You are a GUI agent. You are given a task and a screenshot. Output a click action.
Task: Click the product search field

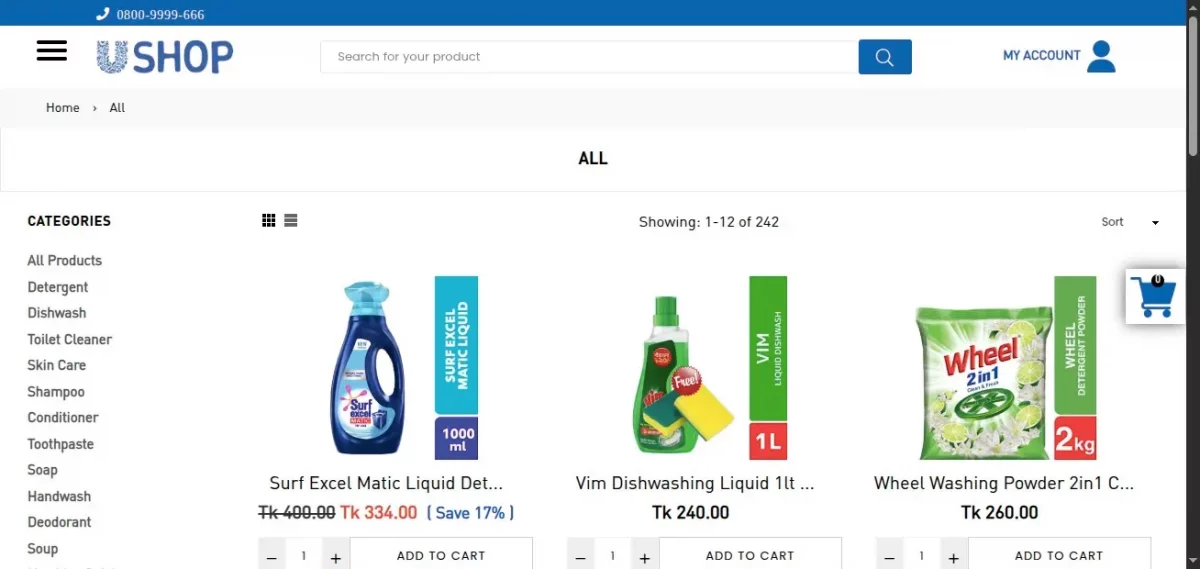[589, 57]
